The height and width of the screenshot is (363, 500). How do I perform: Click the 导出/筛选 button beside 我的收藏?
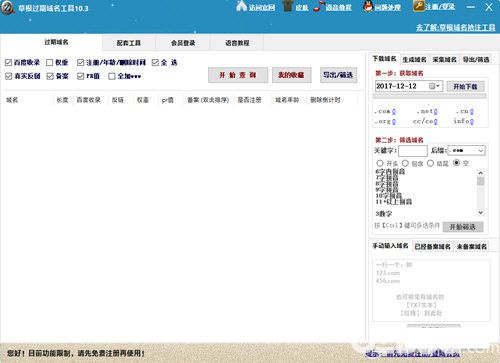click(x=338, y=75)
